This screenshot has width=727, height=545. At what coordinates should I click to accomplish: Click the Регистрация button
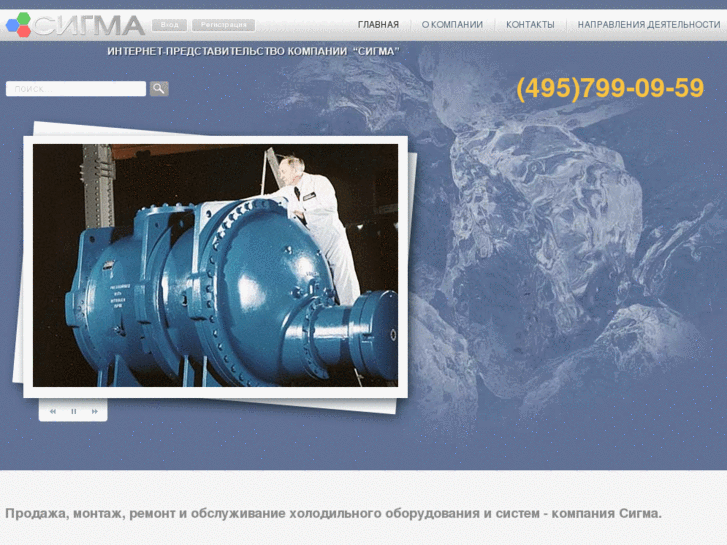pos(223,25)
